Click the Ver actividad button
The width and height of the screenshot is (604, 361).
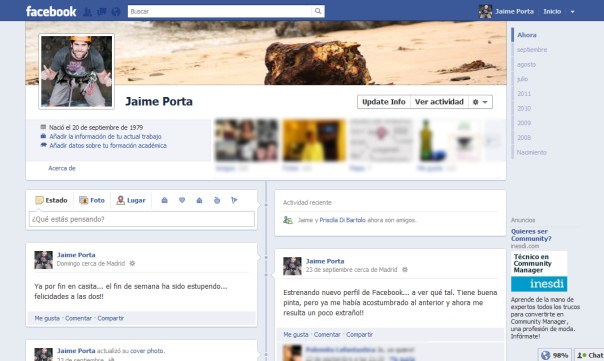pyautogui.click(x=439, y=102)
